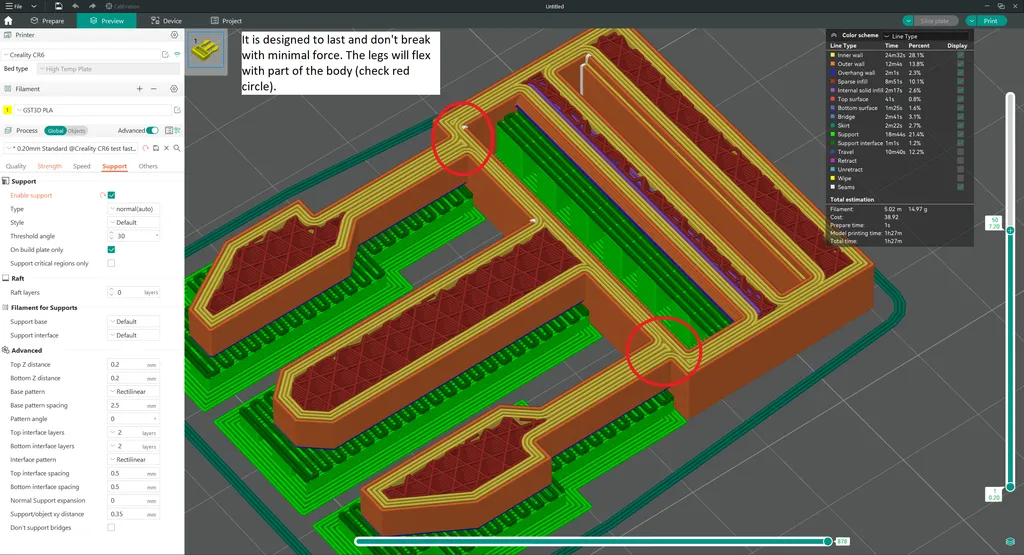Hide Seams in display
This screenshot has width=1024, height=555.
coord(960,187)
